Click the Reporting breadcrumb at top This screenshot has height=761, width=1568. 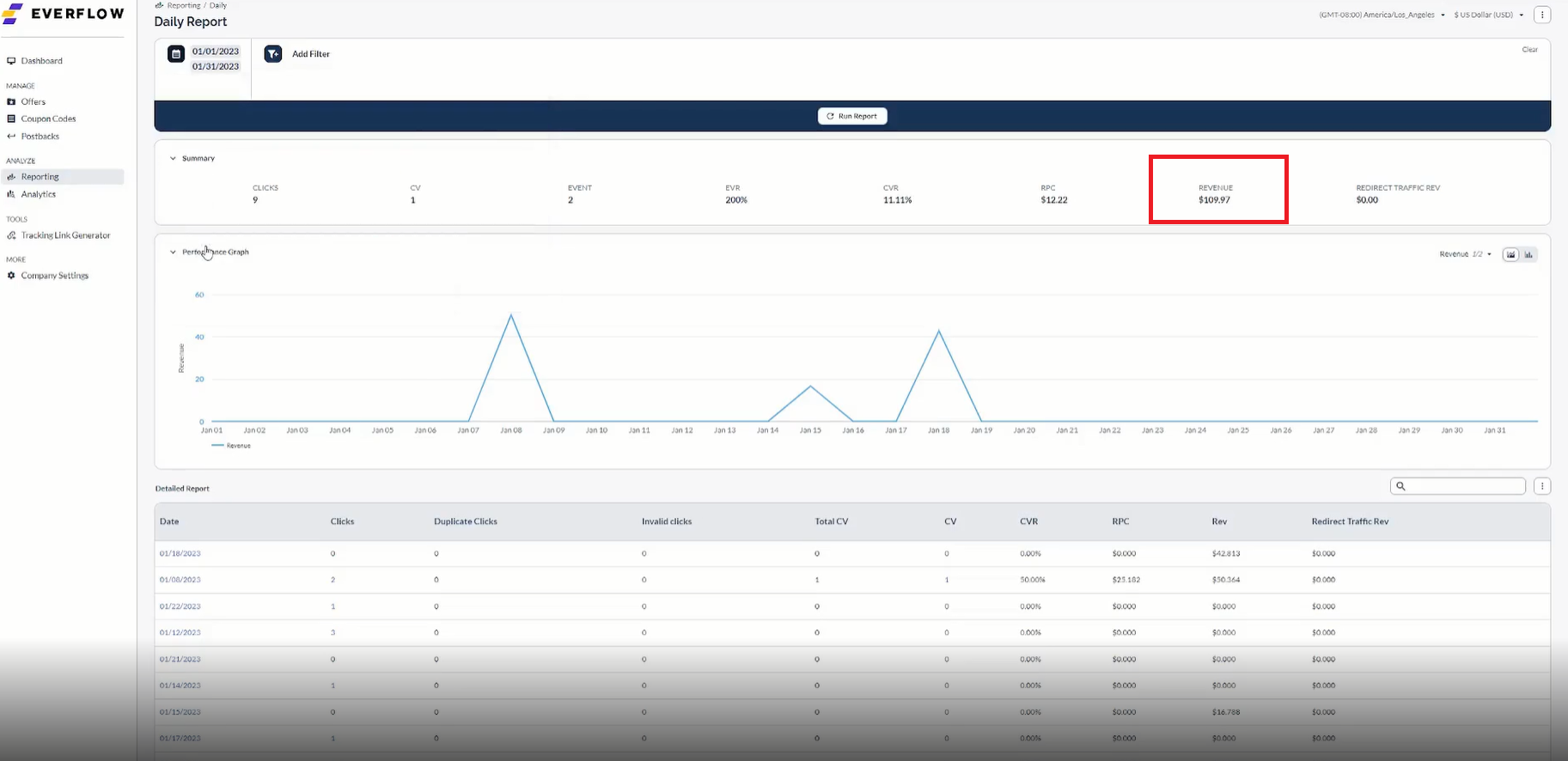(183, 5)
